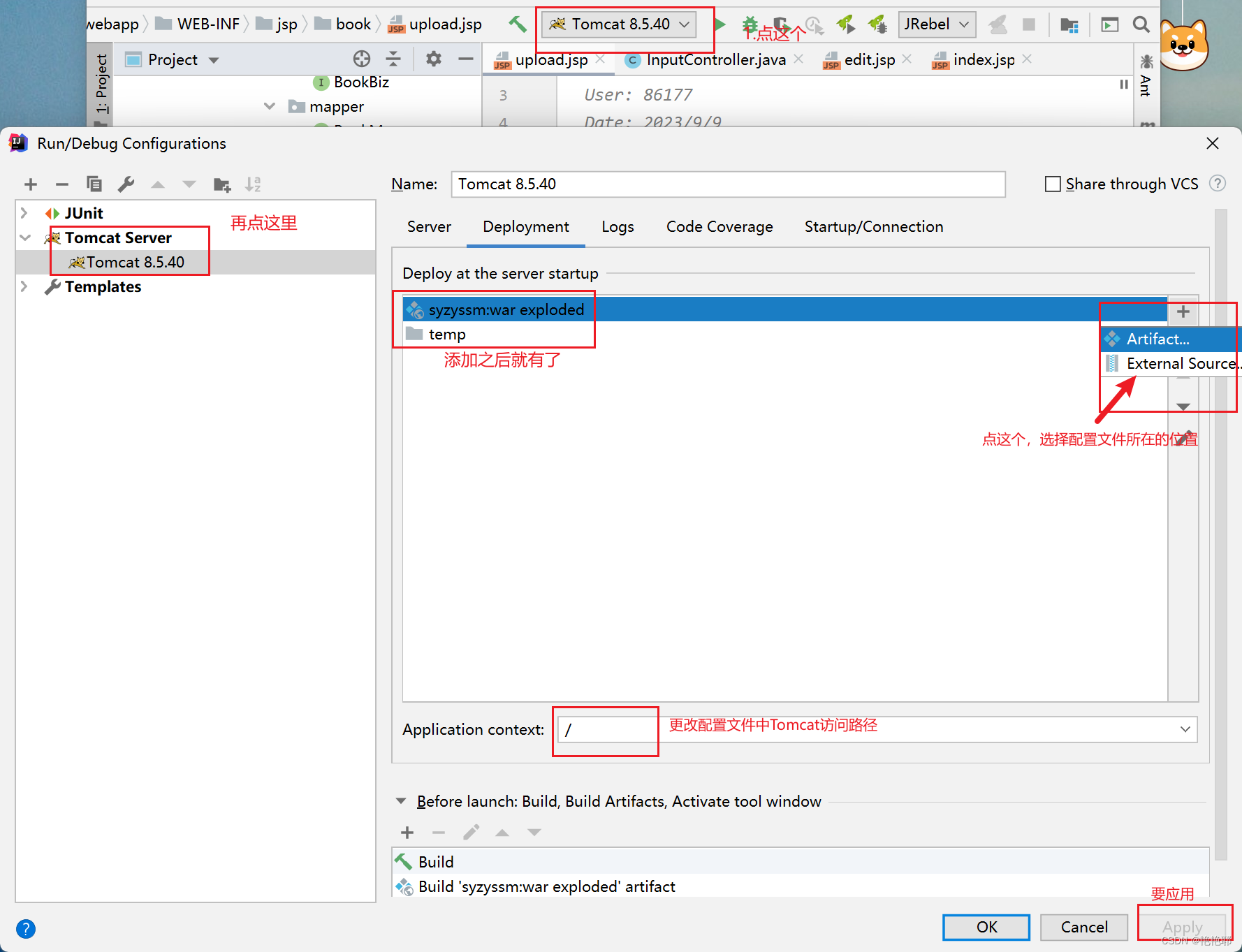Search everywhere with magnifier icon
1242x952 pixels.
pyautogui.click(x=1141, y=24)
